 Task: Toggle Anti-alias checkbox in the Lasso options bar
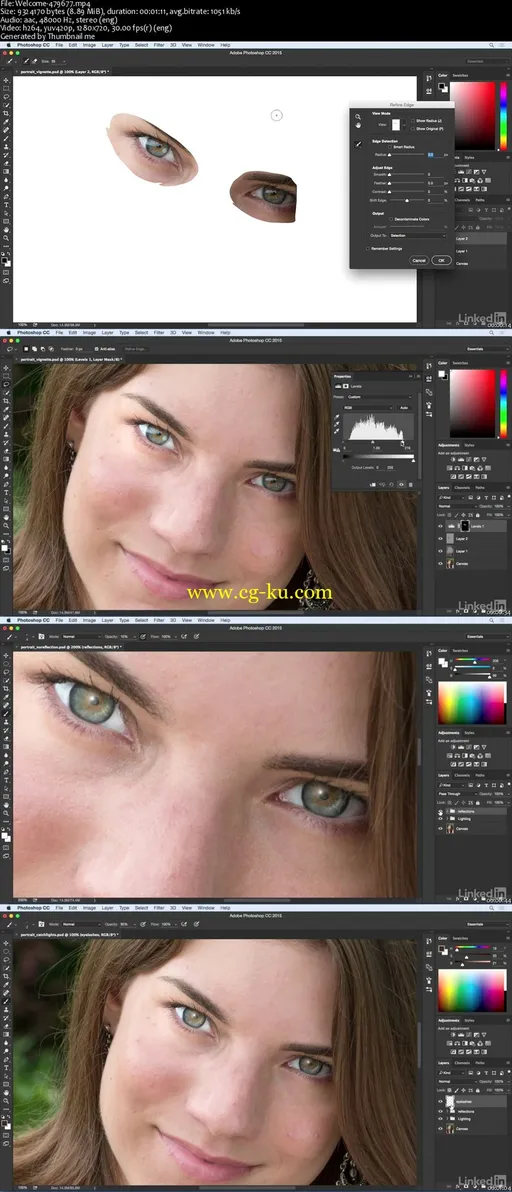coord(96,349)
